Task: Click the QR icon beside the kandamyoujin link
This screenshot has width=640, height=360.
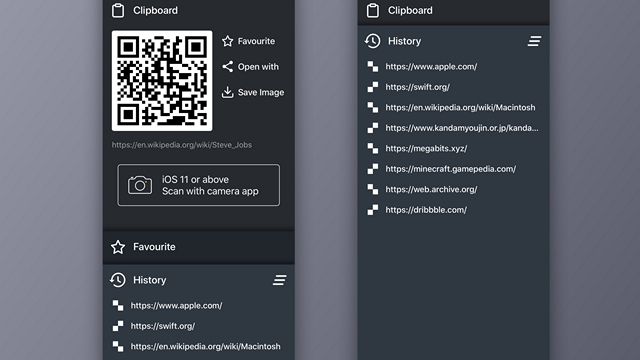Action: pyautogui.click(x=373, y=128)
